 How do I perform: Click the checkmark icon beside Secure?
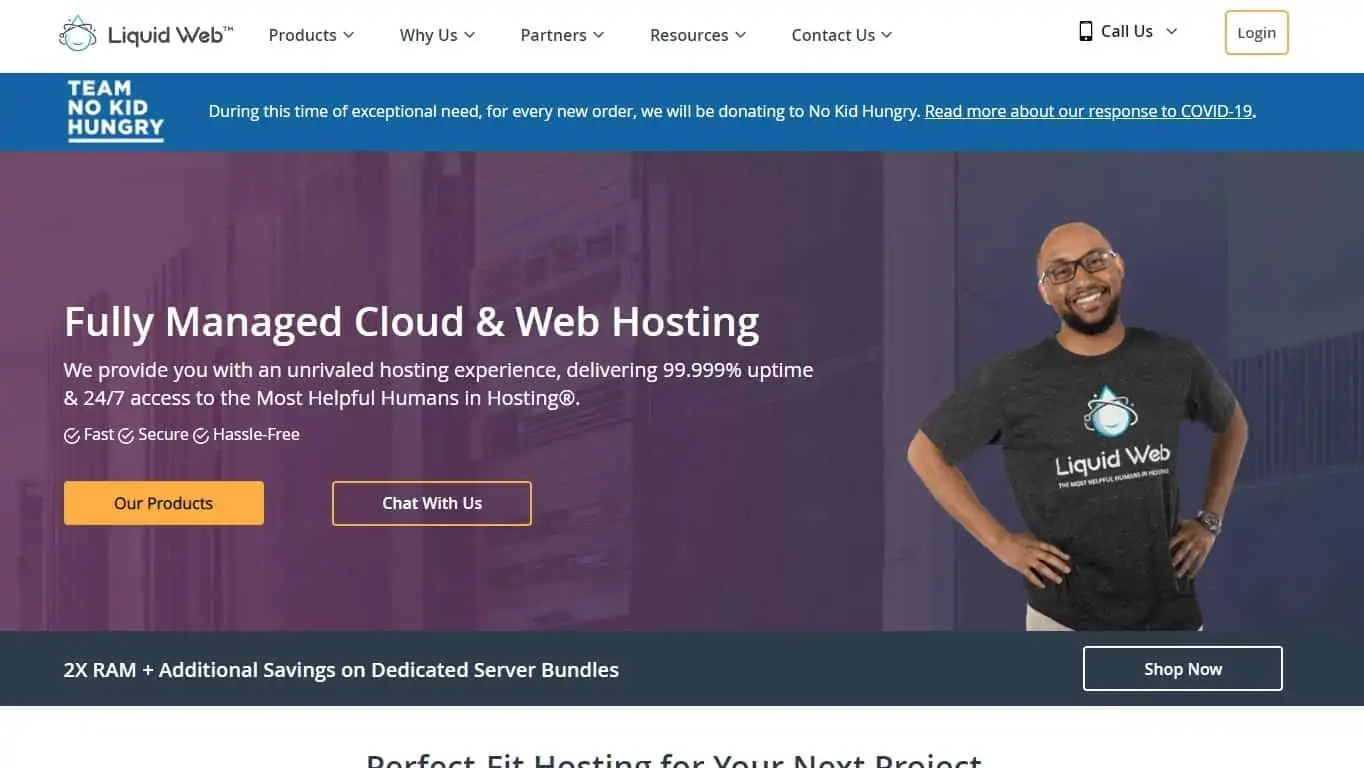(126, 436)
